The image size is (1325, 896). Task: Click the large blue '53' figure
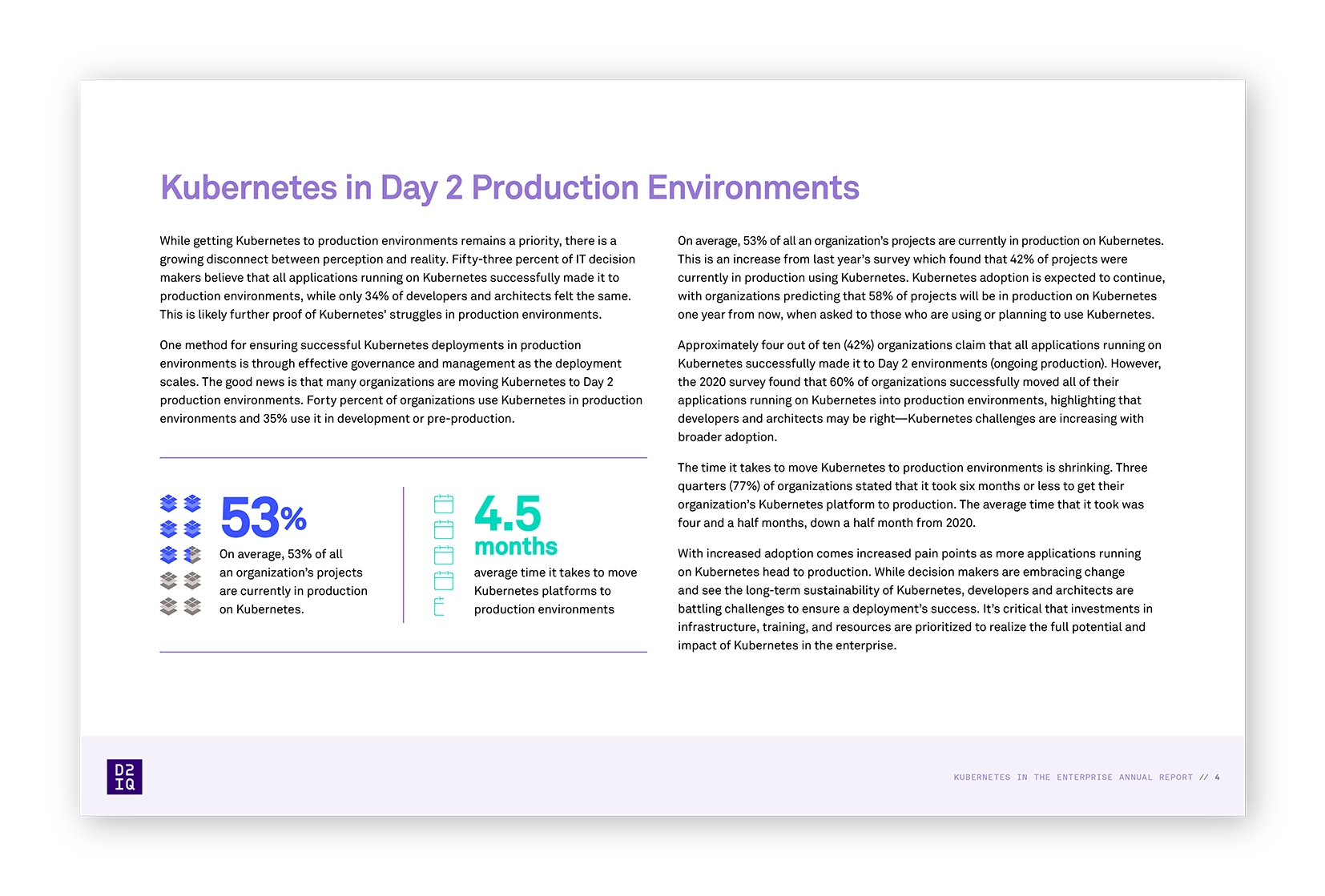pyautogui.click(x=249, y=518)
